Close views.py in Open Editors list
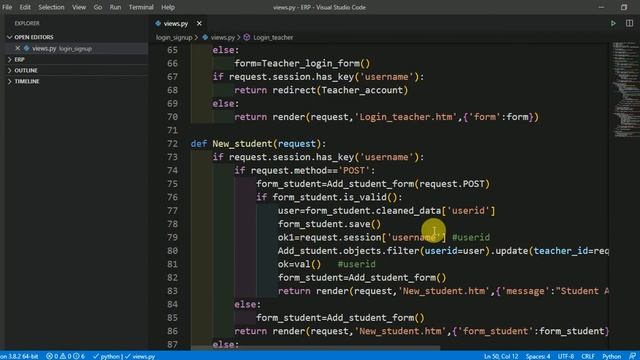The width and height of the screenshot is (640, 360). pos(18,48)
